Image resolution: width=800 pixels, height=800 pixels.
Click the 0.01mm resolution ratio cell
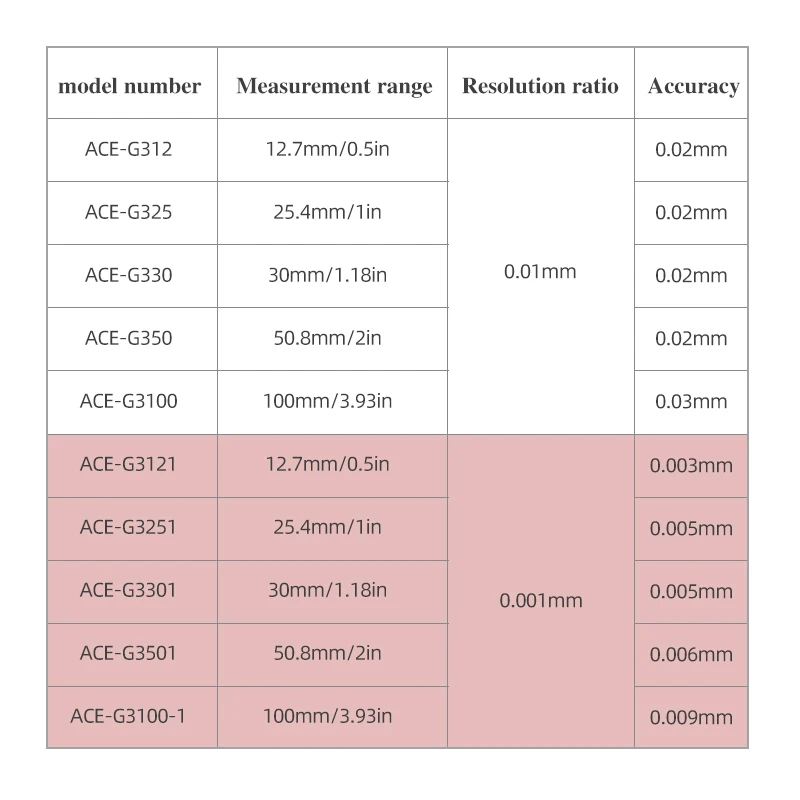click(540, 272)
